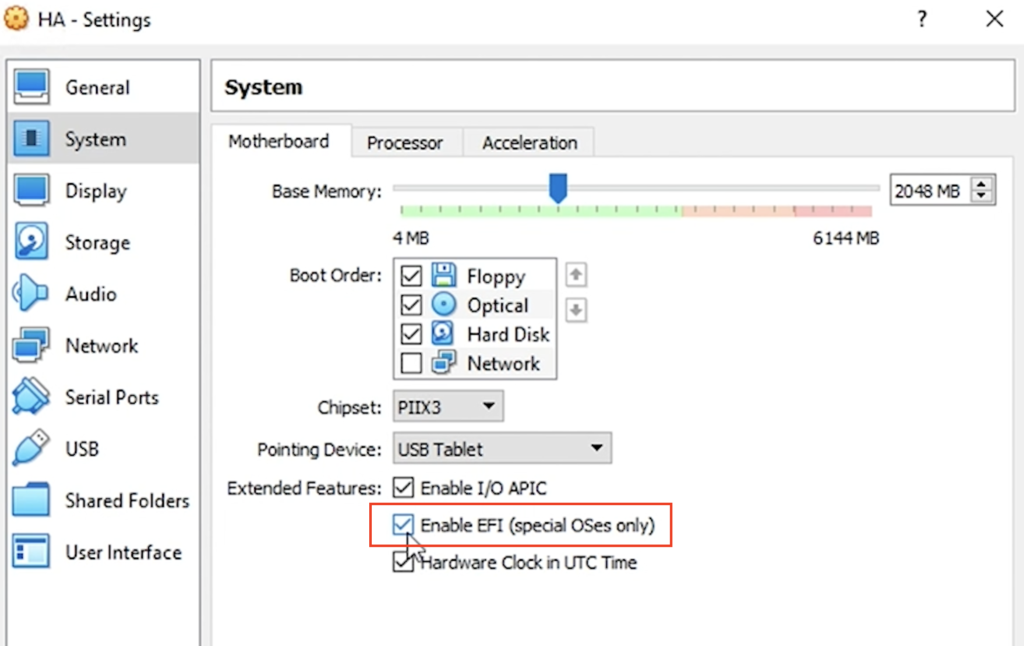Decrease base memory with down stepper arrow
1024x646 pixels.
pyautogui.click(x=981, y=197)
